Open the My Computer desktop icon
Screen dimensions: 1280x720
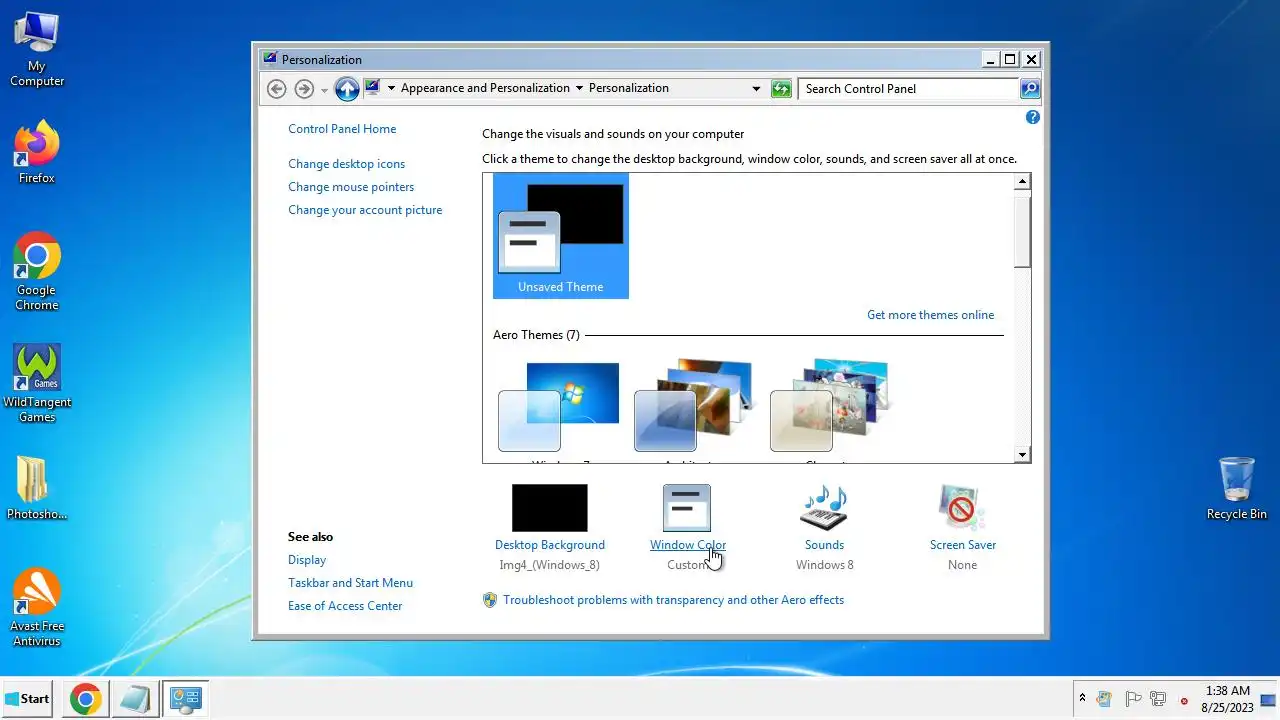37,50
